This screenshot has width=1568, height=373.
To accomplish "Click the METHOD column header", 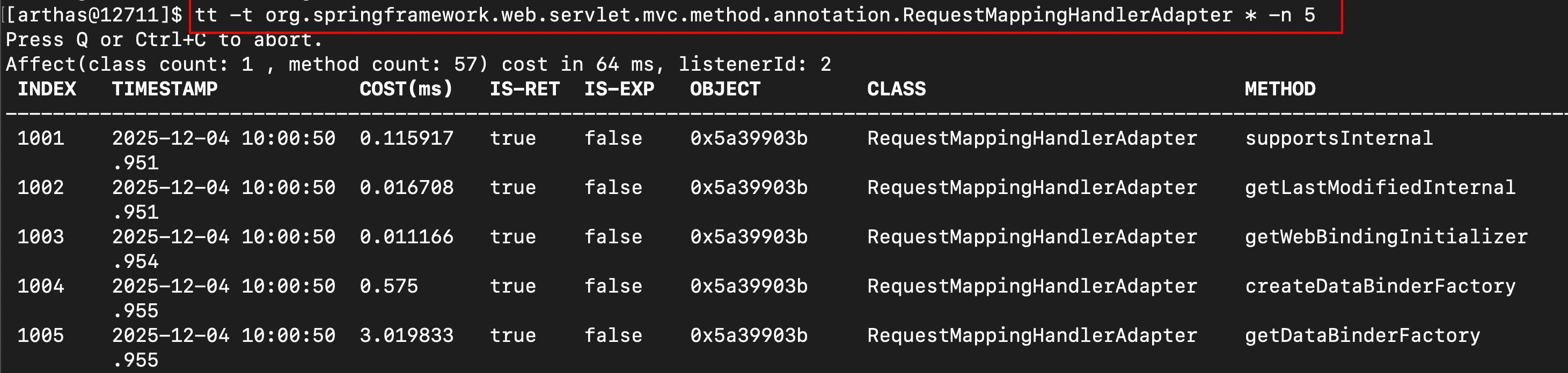I will tap(1279, 89).
